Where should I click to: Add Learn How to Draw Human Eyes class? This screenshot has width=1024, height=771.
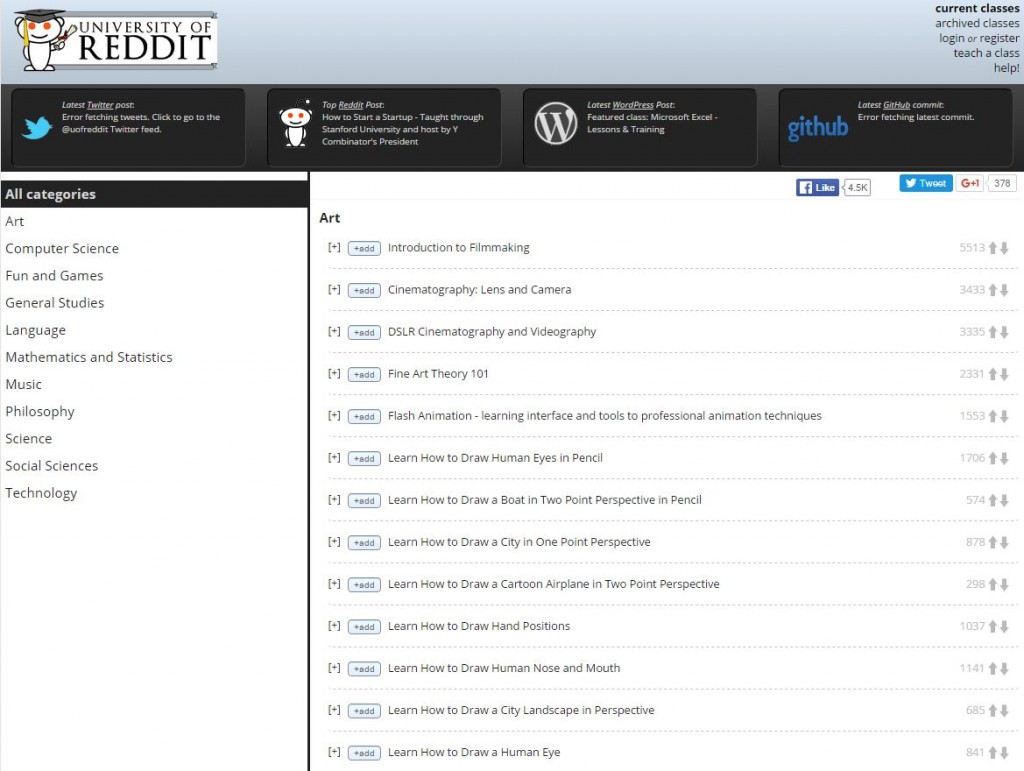coord(364,459)
